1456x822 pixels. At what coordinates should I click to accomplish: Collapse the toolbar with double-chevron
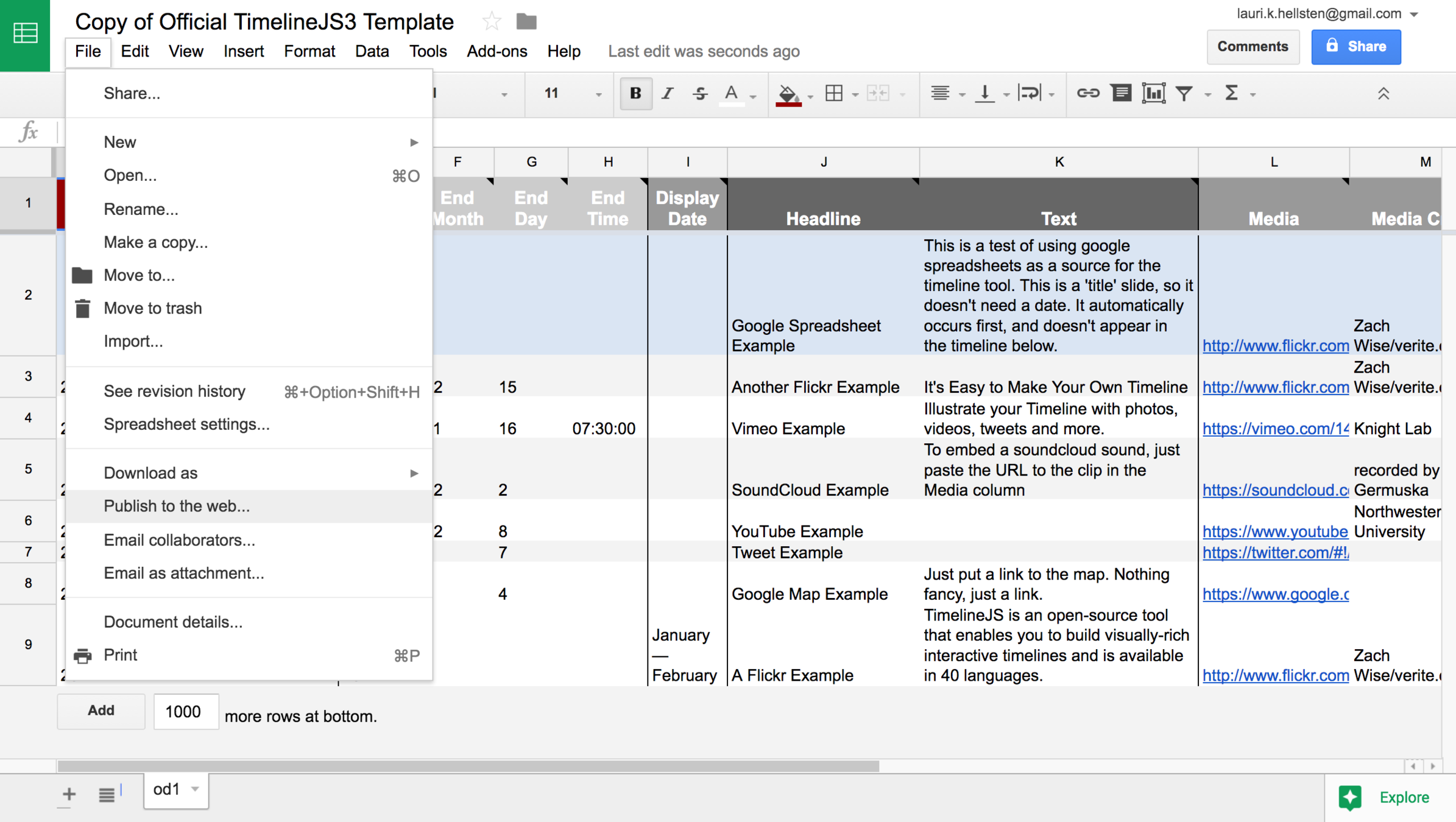coord(1384,94)
